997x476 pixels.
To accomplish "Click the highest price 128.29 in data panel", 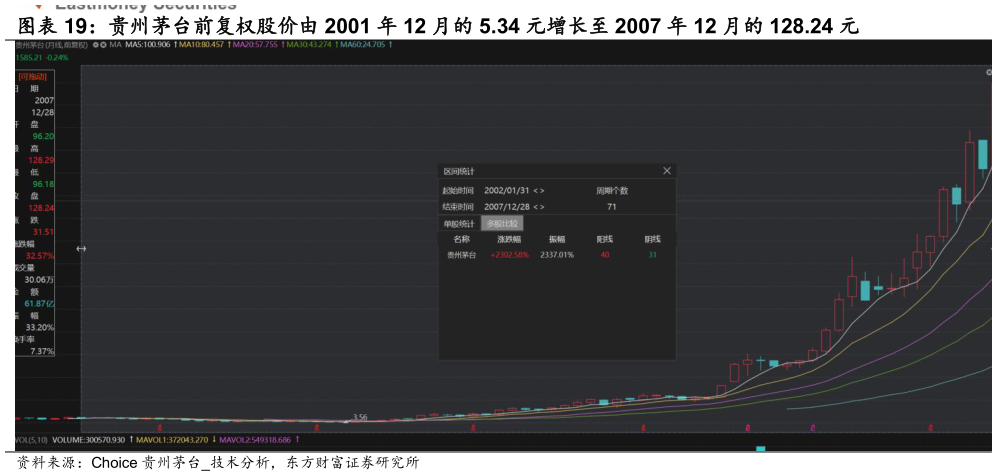I will coord(41,160).
